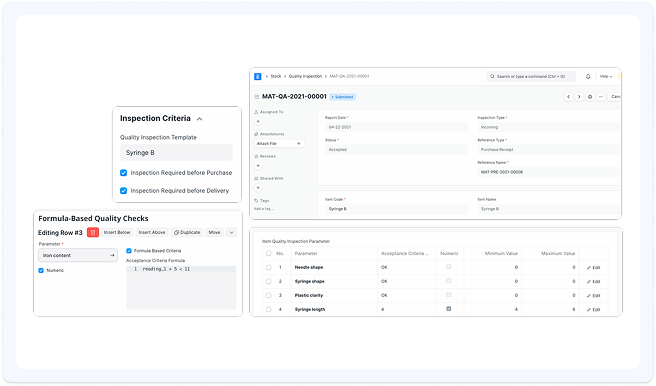
Task: Toggle sidebar with icon beside MAT-QA-2021-00001 title
Action: pos(256,97)
